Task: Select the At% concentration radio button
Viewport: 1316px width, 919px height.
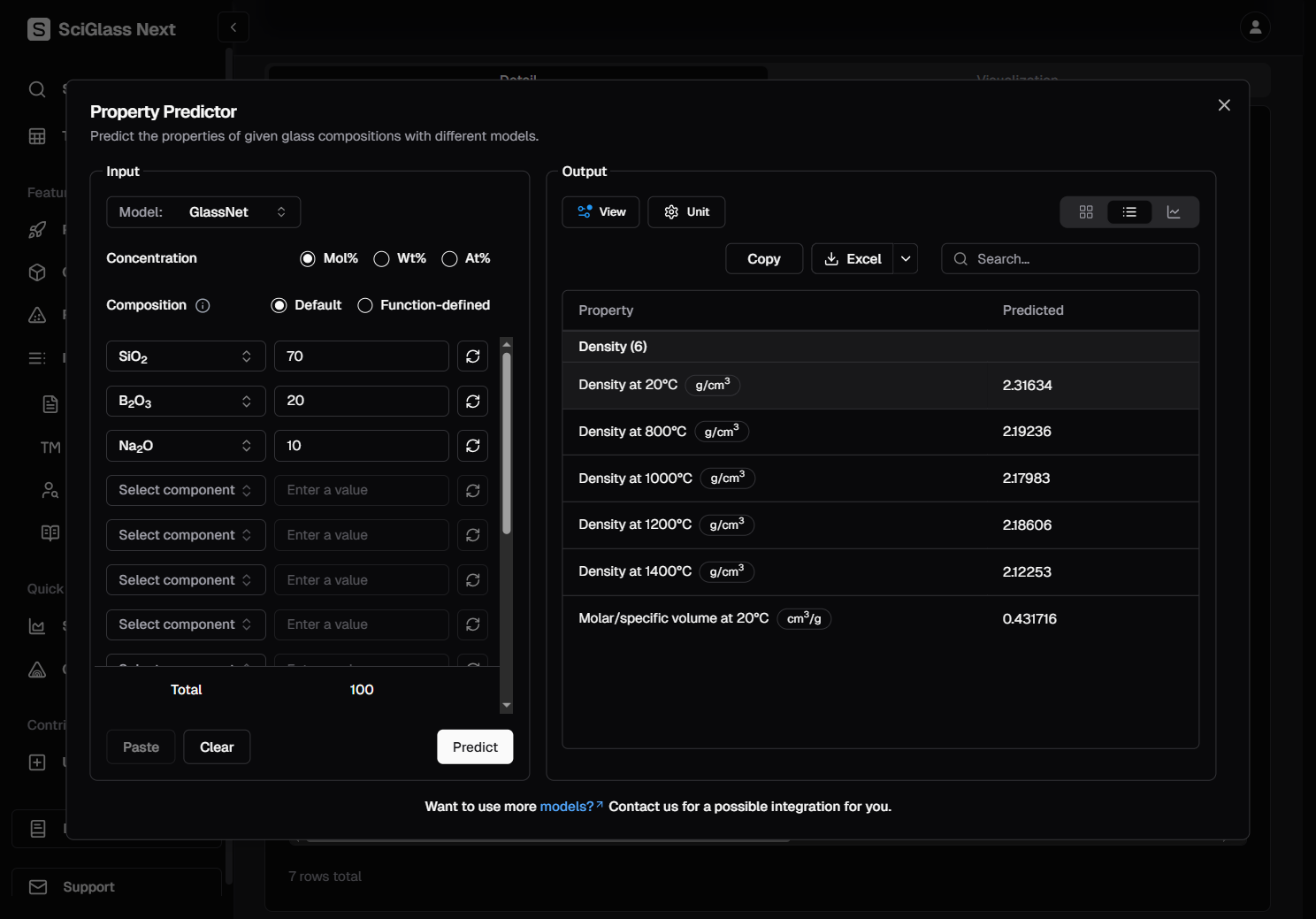Action: click(450, 259)
